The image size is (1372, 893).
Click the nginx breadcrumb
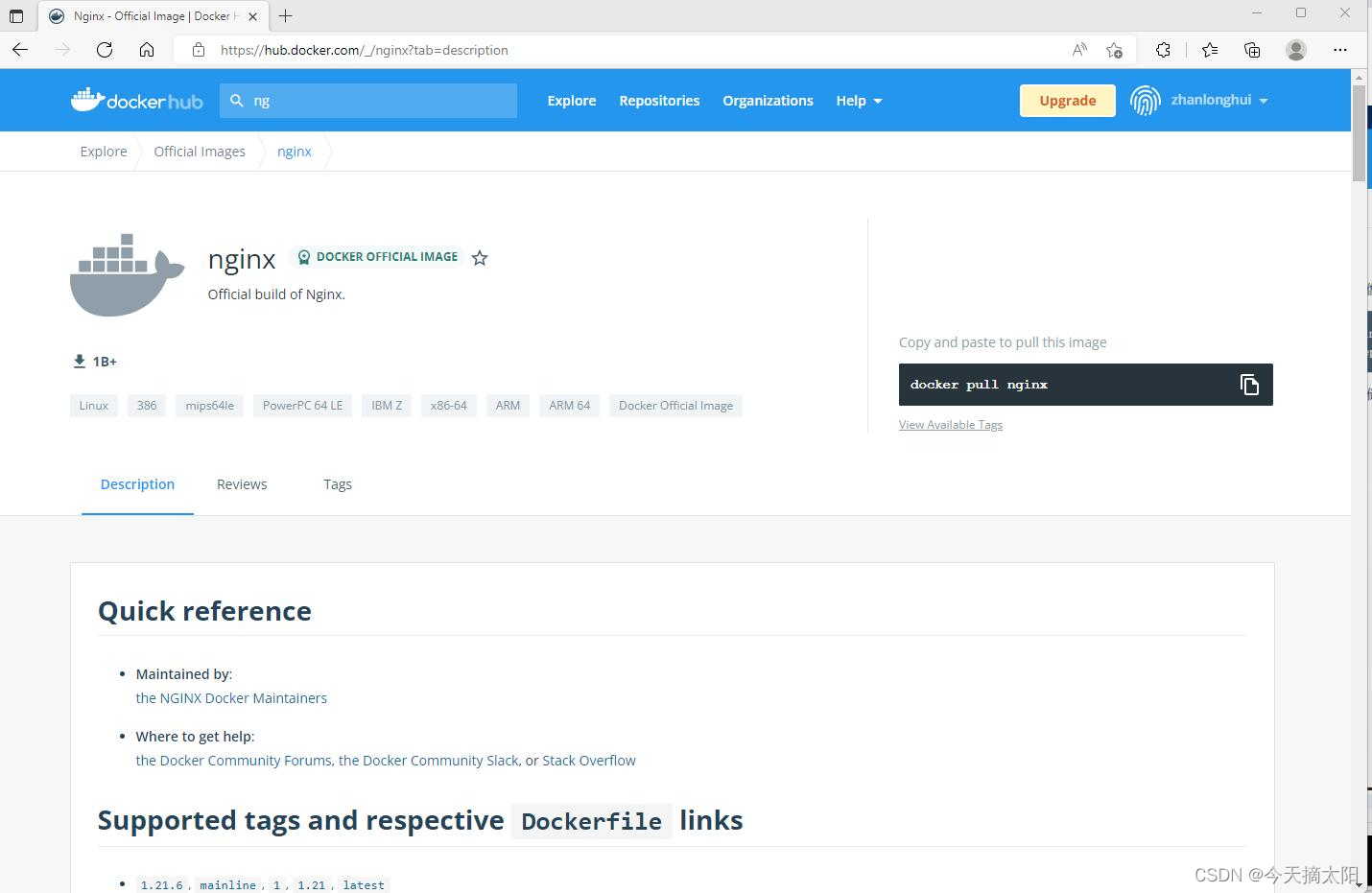295,152
